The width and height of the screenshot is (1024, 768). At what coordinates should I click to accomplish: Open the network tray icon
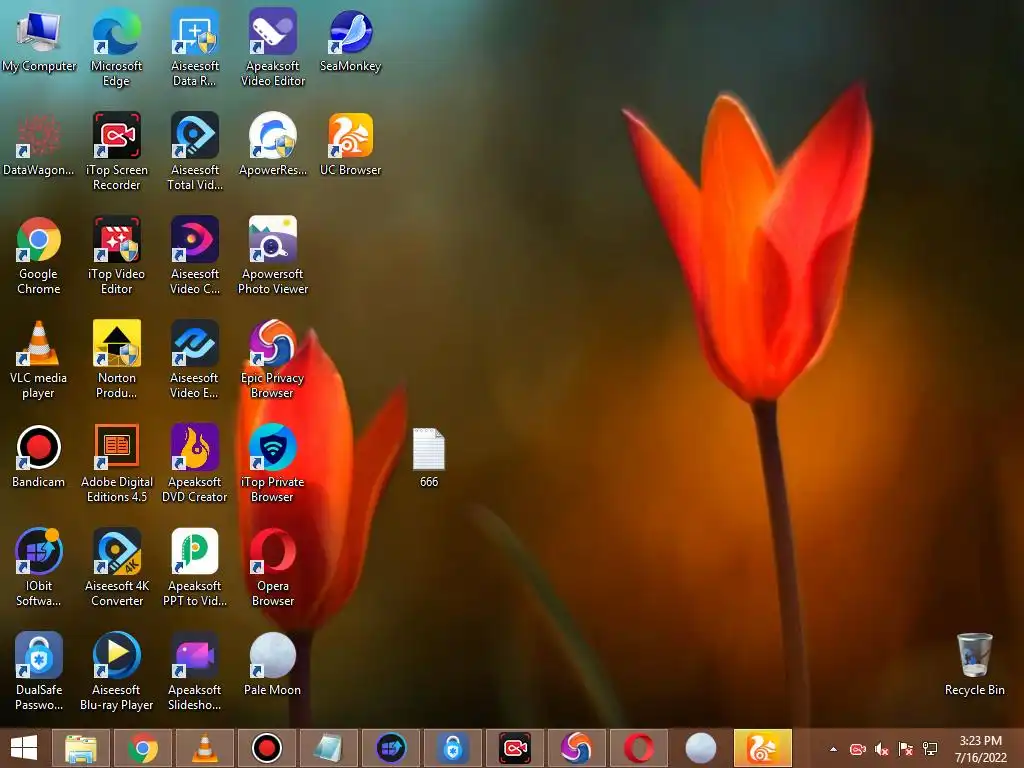(930, 749)
